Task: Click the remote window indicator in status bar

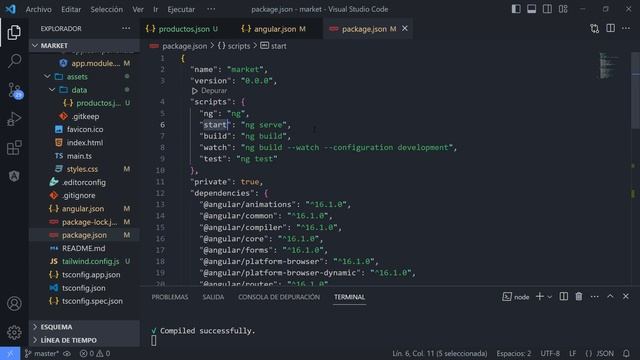Action: pos(10,353)
